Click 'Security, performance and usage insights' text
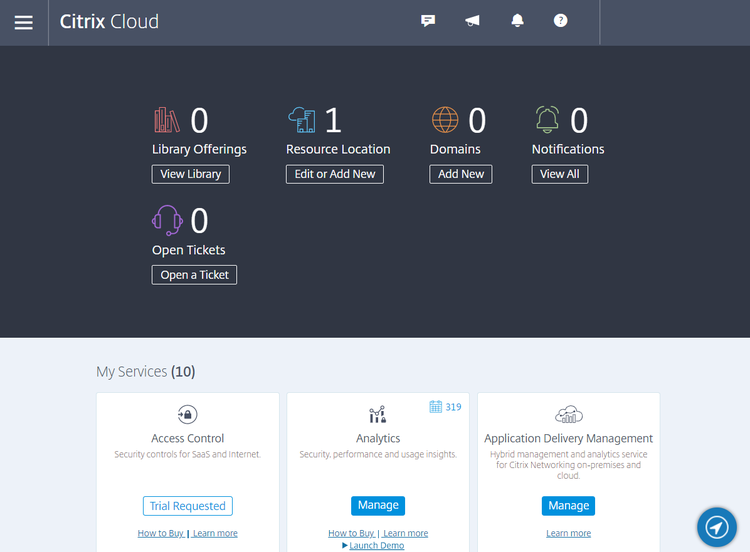Screen dimensions: 750x552 click(378, 454)
